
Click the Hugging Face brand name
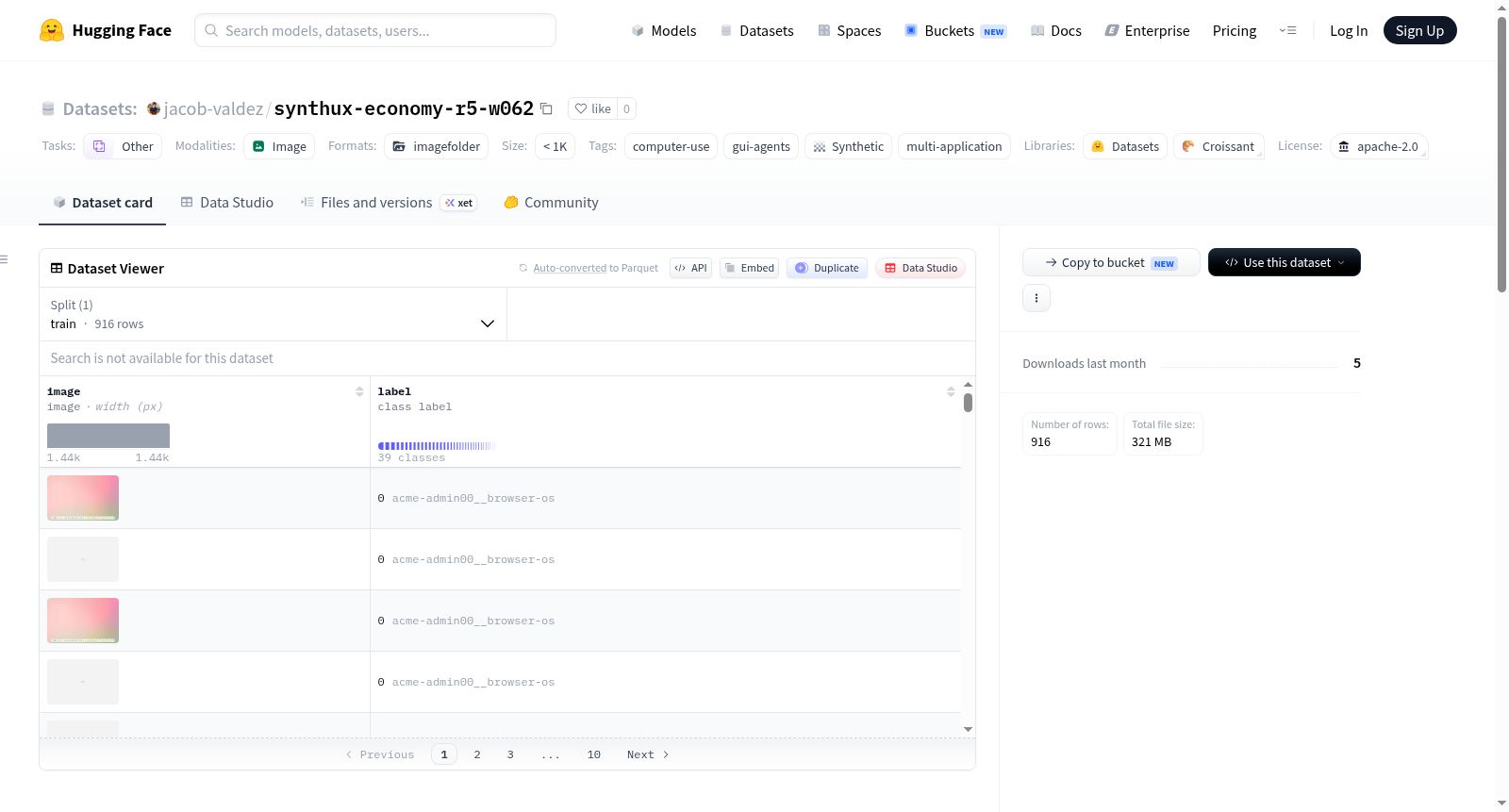point(122,30)
